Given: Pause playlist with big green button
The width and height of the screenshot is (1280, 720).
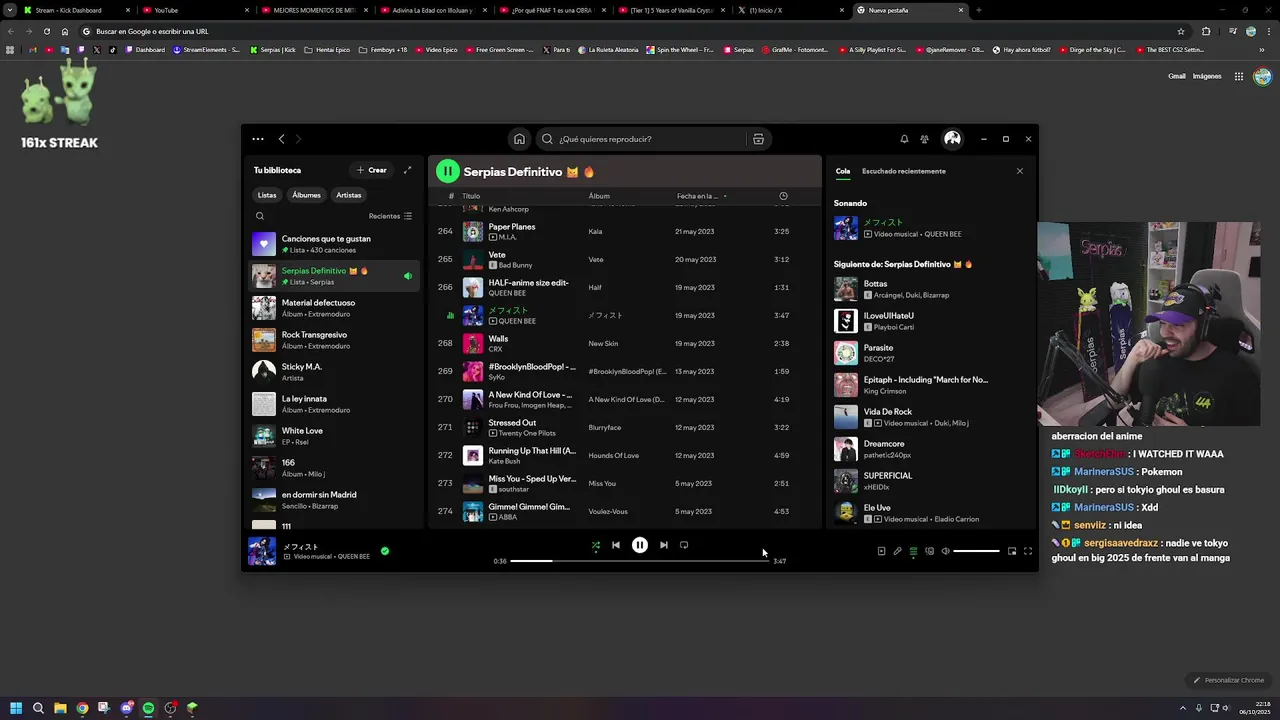Looking at the screenshot, I should click(x=447, y=172).
